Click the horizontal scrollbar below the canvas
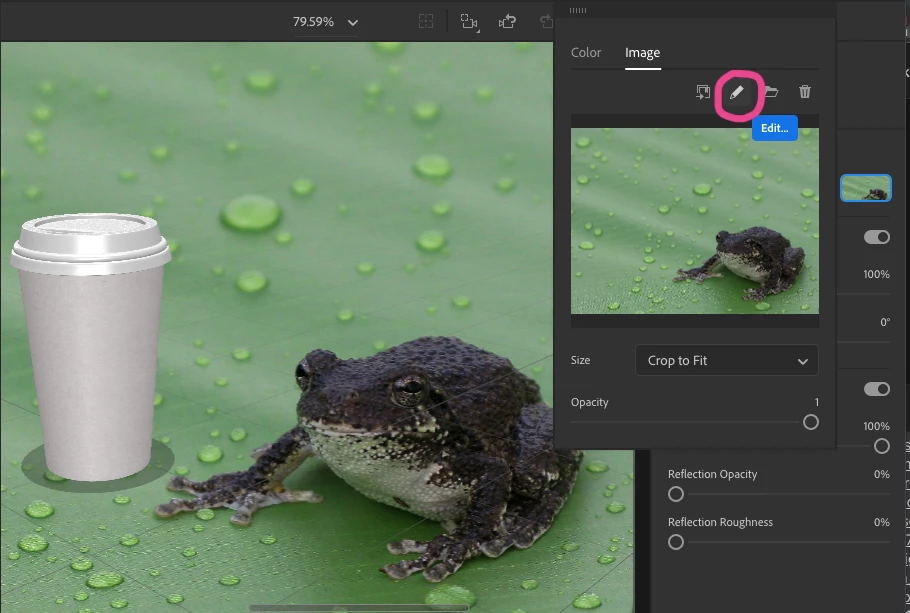910x613 pixels. [359, 608]
